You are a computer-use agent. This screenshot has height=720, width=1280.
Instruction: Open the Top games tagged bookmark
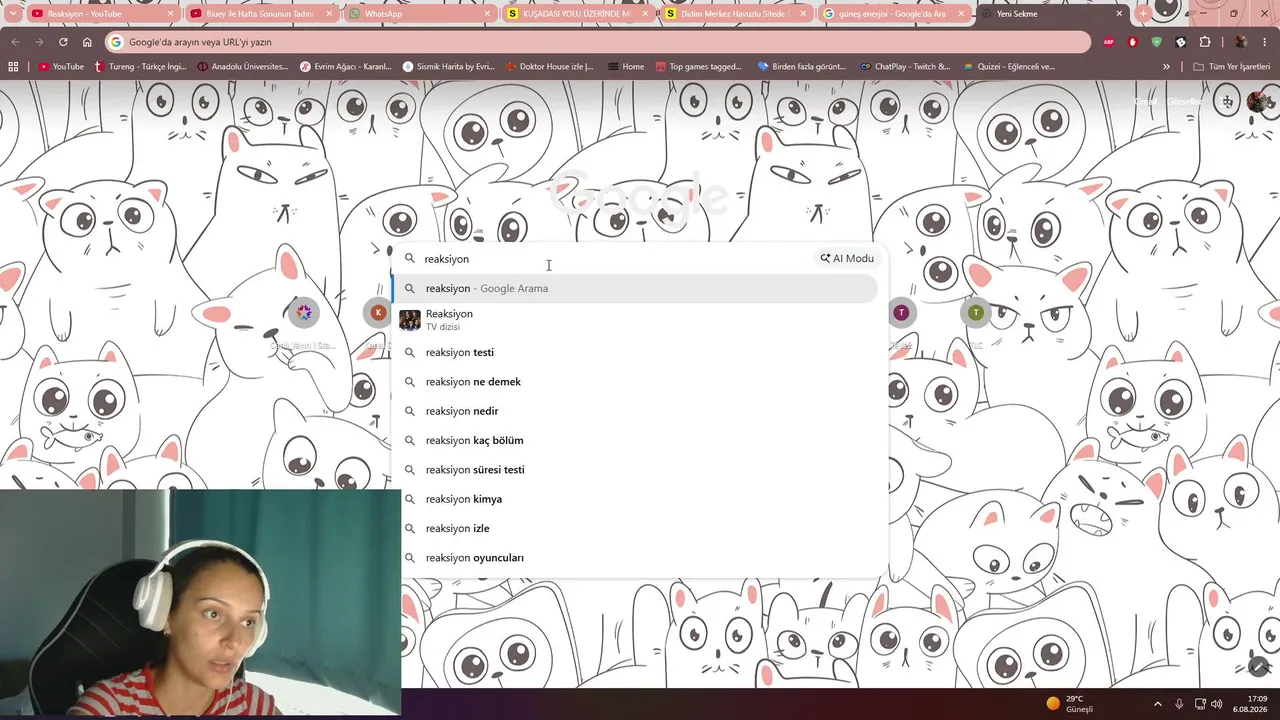tap(699, 66)
